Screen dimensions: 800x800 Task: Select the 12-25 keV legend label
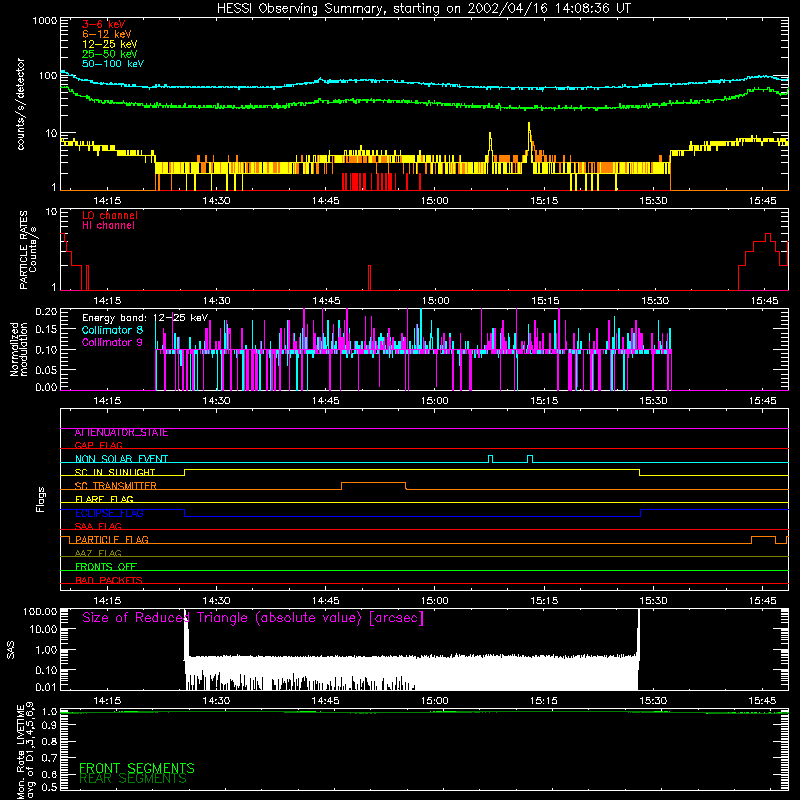coord(110,44)
